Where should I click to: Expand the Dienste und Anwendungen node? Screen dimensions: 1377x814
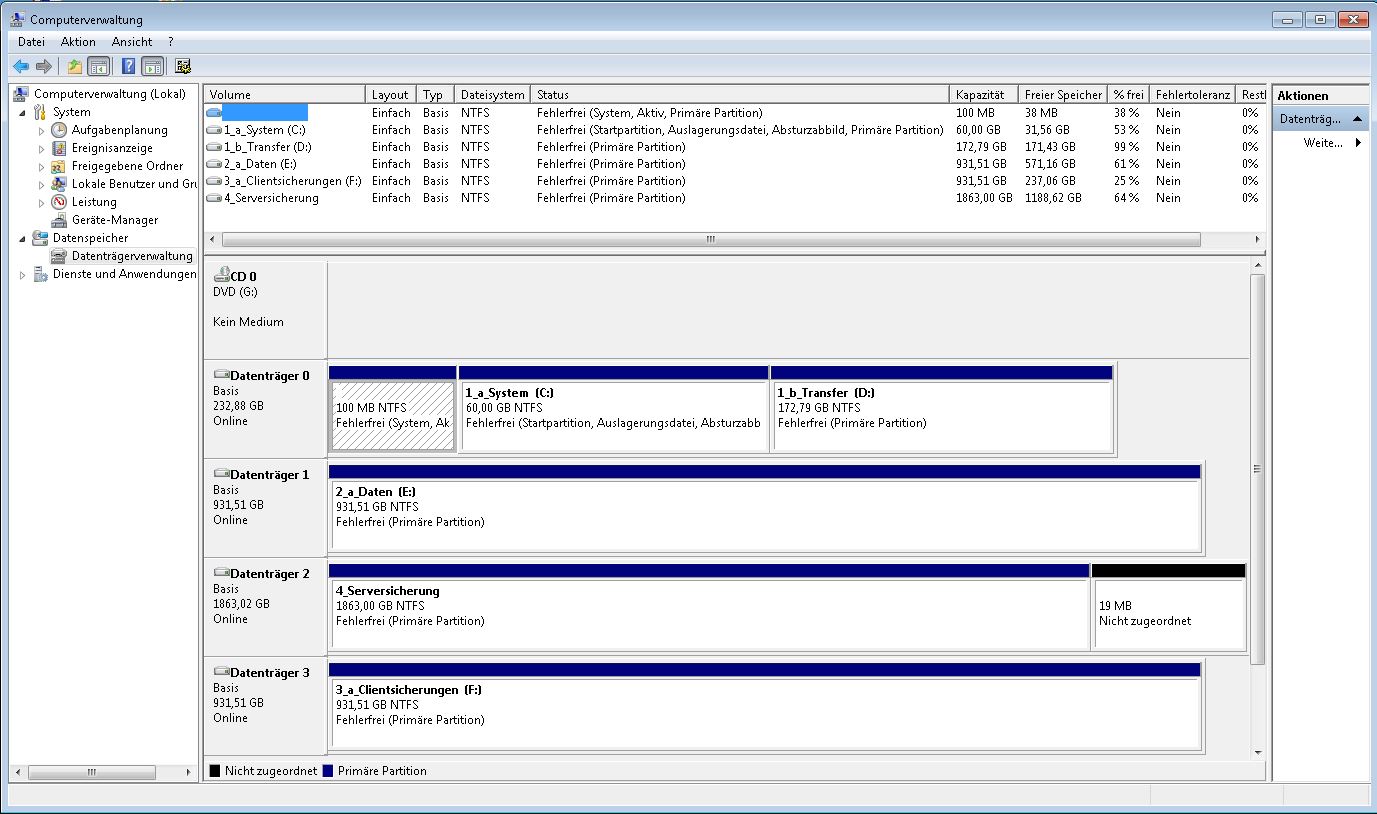coord(23,275)
